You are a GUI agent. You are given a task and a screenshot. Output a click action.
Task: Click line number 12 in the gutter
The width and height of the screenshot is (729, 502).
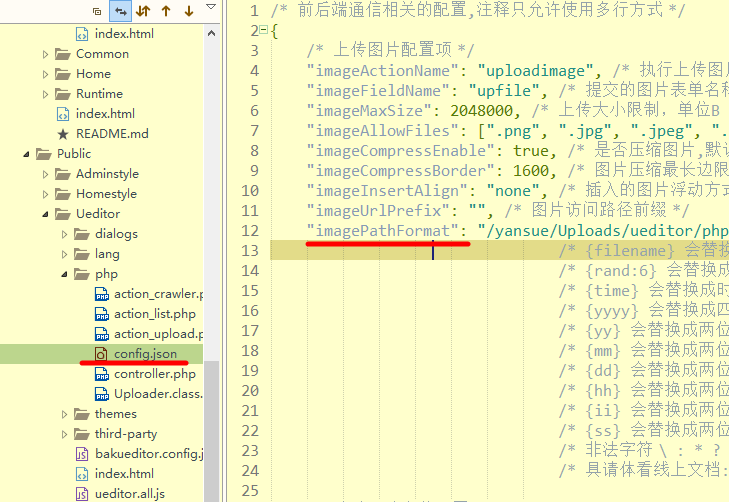tap(250, 231)
